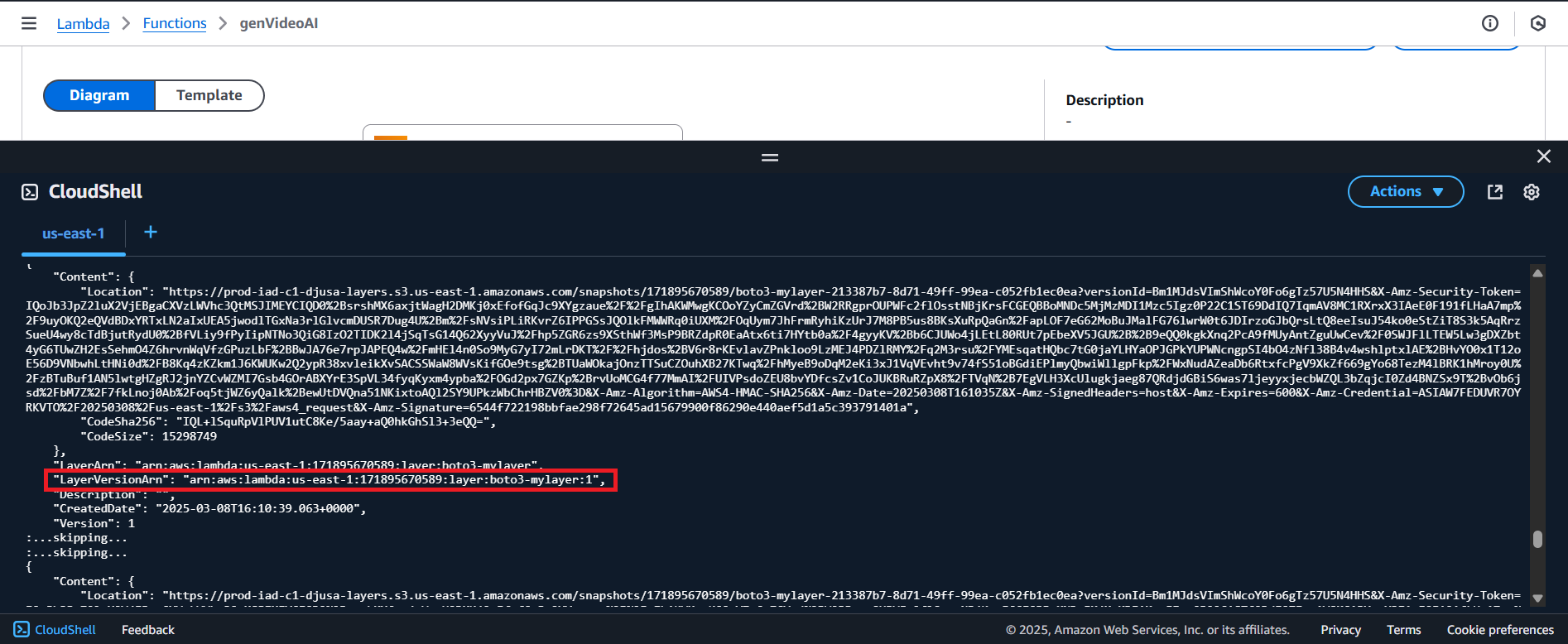The height and width of the screenshot is (644, 1568).
Task: Open CloudShell in a new browser tab
Action: click(x=1495, y=192)
